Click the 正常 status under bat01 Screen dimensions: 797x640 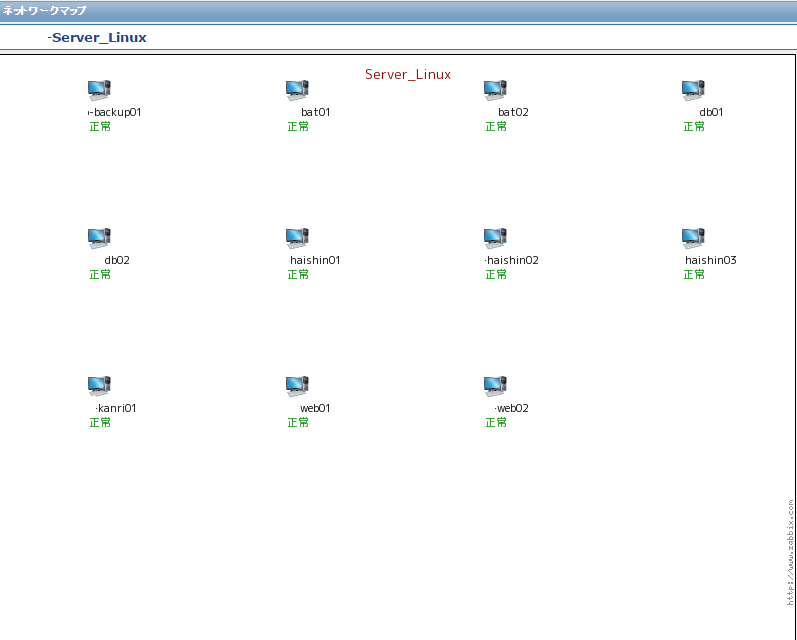(x=298, y=127)
